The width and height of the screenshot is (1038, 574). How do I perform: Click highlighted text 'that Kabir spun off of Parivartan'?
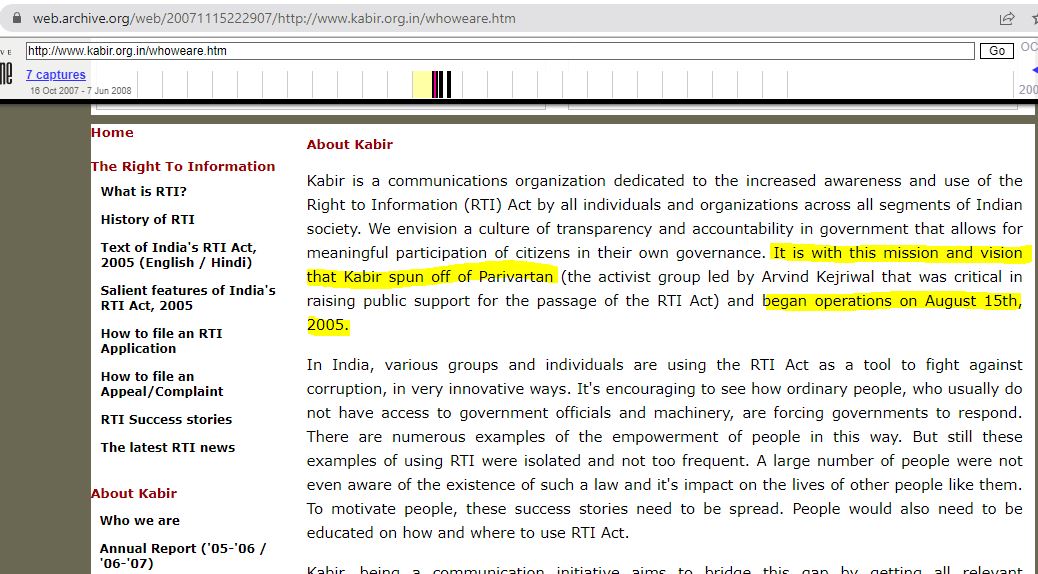tap(430, 277)
